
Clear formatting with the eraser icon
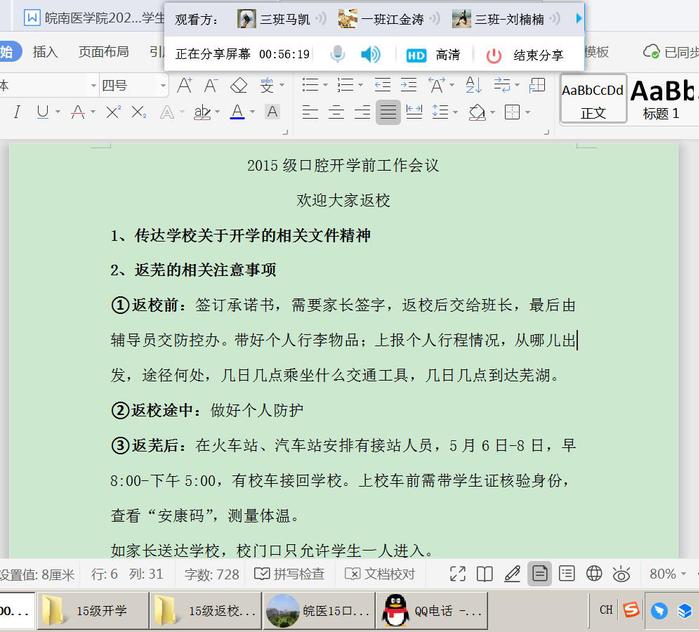click(239, 86)
